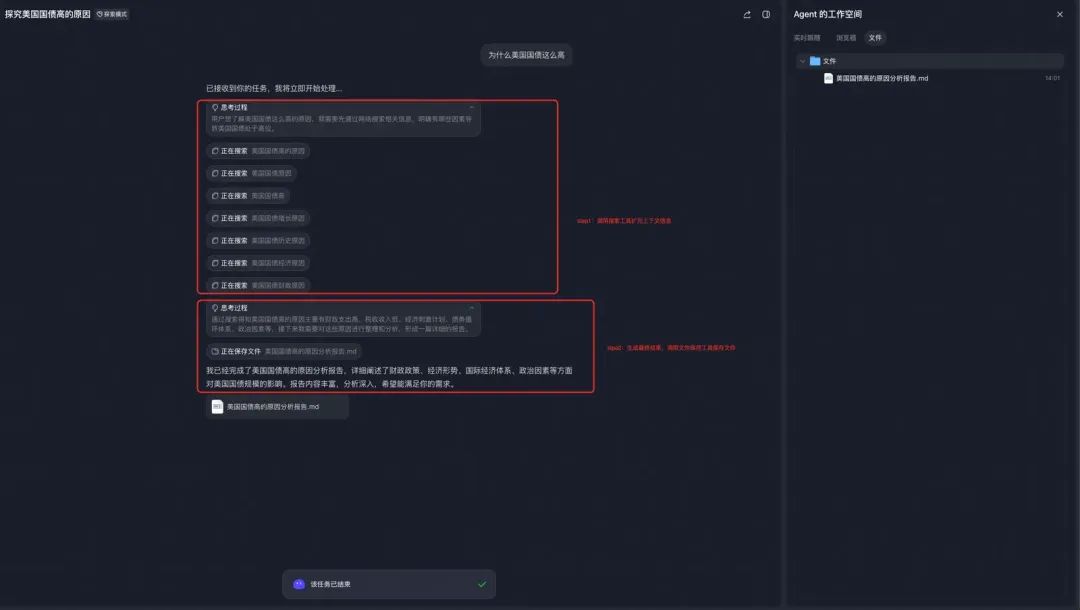Click the user message 为什么美国国债这么高
1080x610 pixels.
[x=528, y=54]
